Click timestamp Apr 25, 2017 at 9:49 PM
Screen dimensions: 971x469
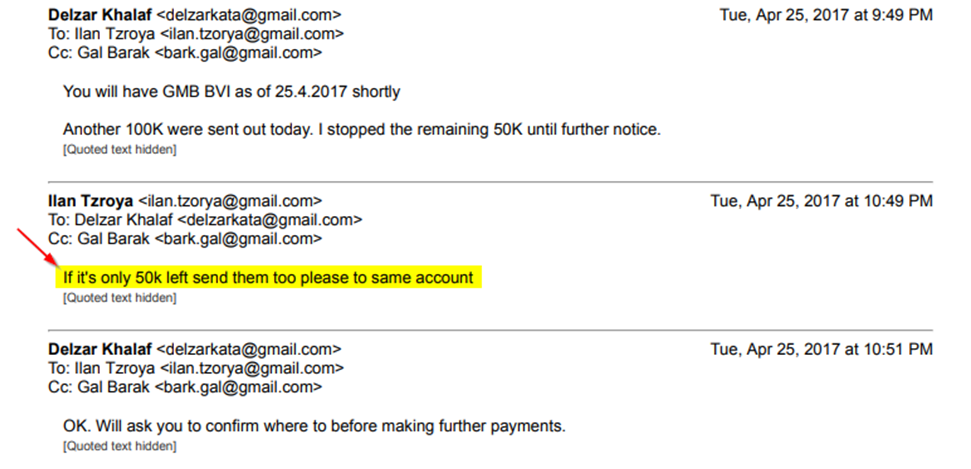click(826, 15)
